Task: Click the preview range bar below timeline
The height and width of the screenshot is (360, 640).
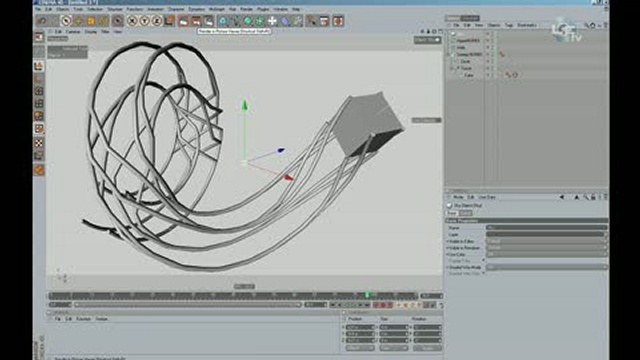Action: [188, 305]
